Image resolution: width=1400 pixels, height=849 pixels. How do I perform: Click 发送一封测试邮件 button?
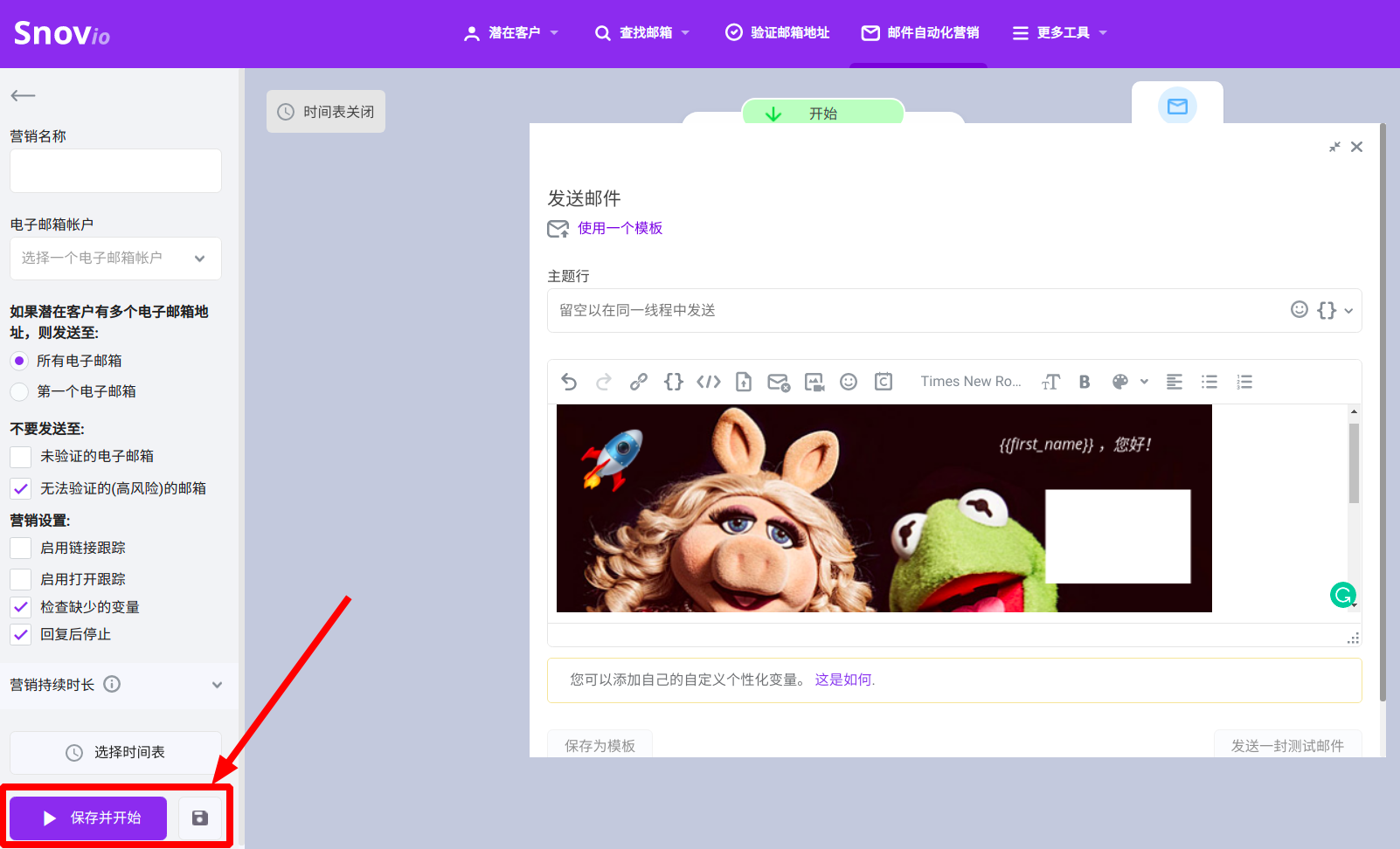coord(1287,745)
